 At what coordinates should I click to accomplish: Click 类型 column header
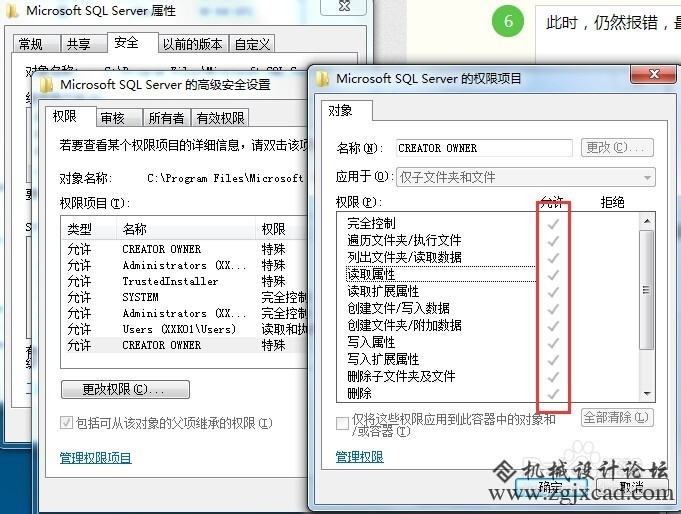89,229
